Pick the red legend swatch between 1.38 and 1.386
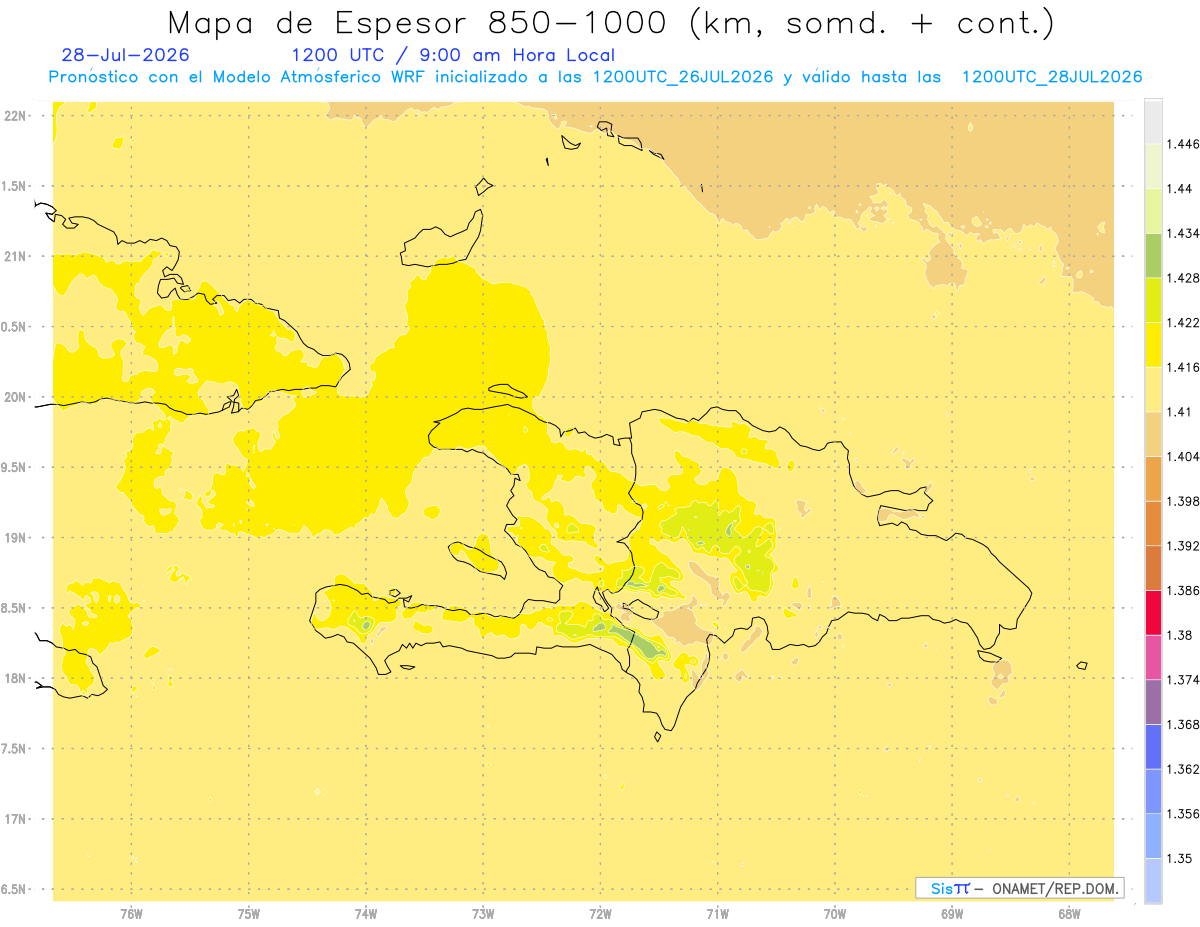The image size is (1200, 927). coord(1153,612)
